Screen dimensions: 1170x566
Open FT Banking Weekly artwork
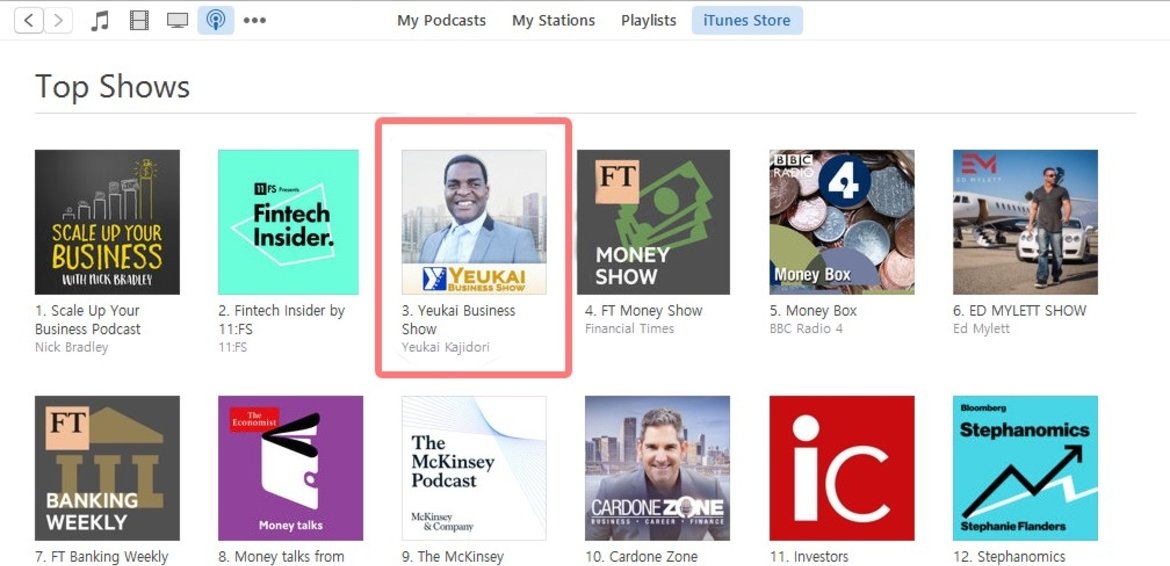[107, 468]
